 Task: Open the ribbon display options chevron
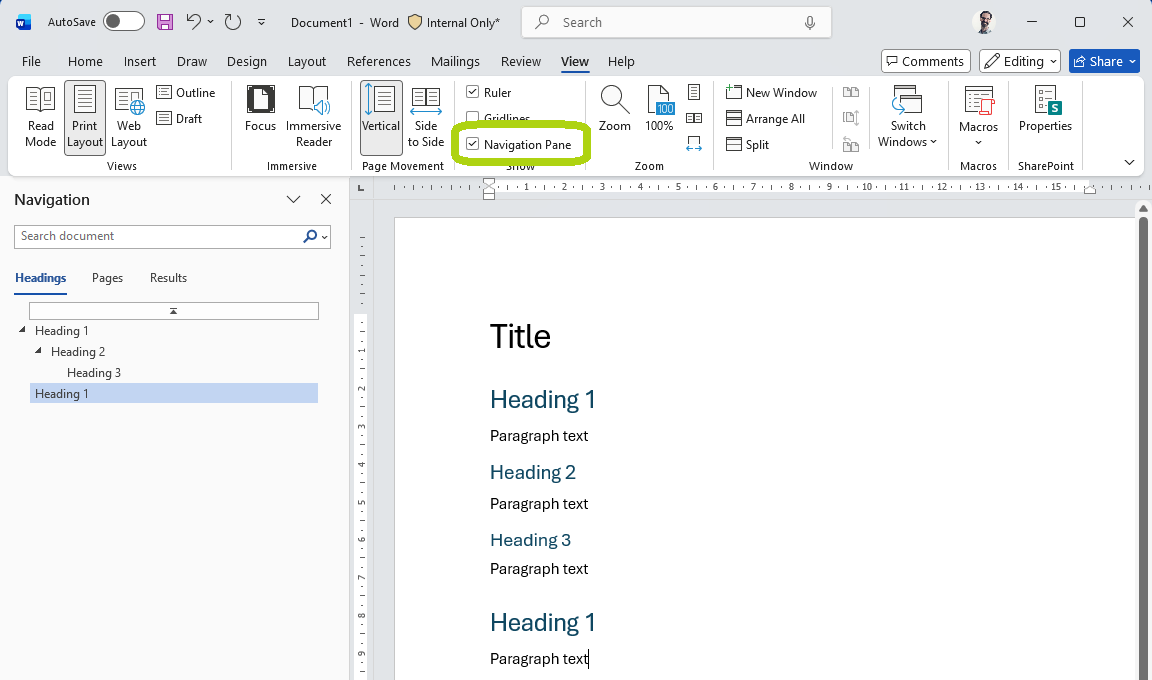pos(1129,162)
